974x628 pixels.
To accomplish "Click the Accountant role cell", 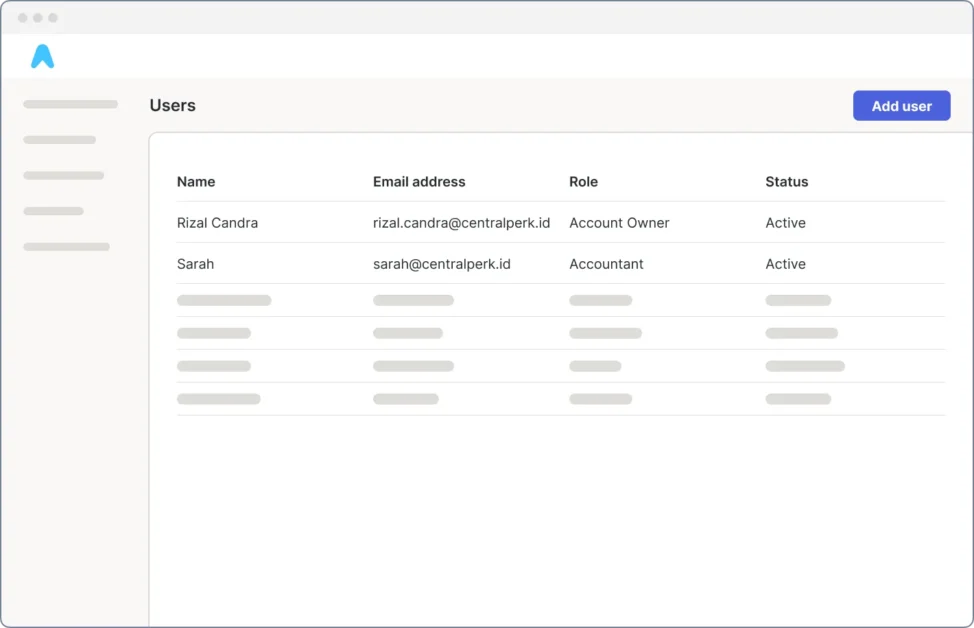I will pos(606,264).
